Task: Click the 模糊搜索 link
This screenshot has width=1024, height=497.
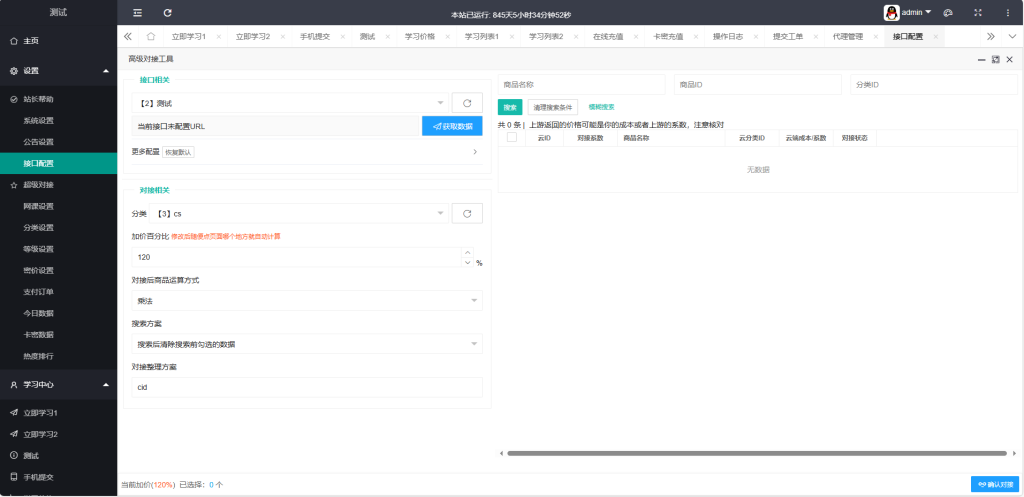Action: point(601,106)
